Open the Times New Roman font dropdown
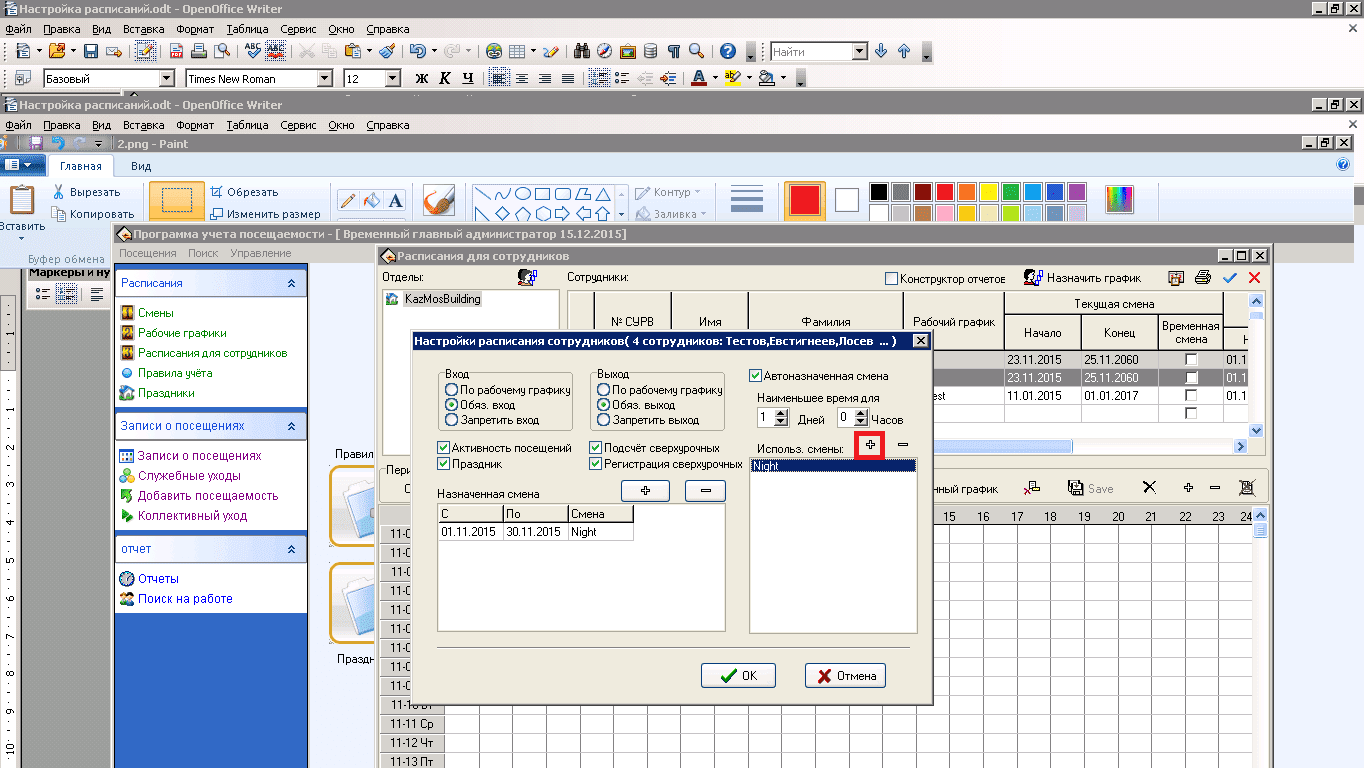Image resolution: width=1364 pixels, height=768 pixels. [324, 78]
